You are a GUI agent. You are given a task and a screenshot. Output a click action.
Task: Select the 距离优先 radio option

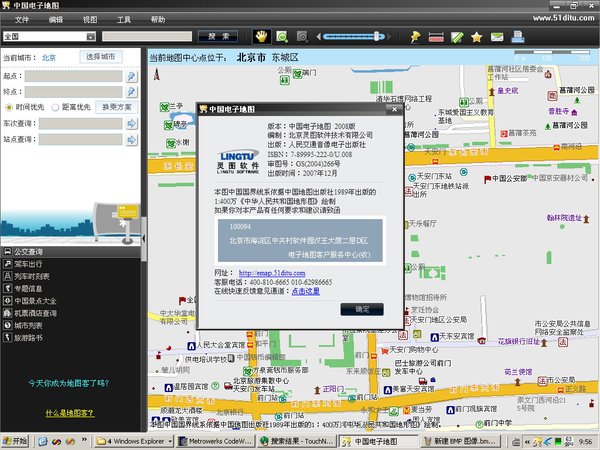click(x=54, y=106)
